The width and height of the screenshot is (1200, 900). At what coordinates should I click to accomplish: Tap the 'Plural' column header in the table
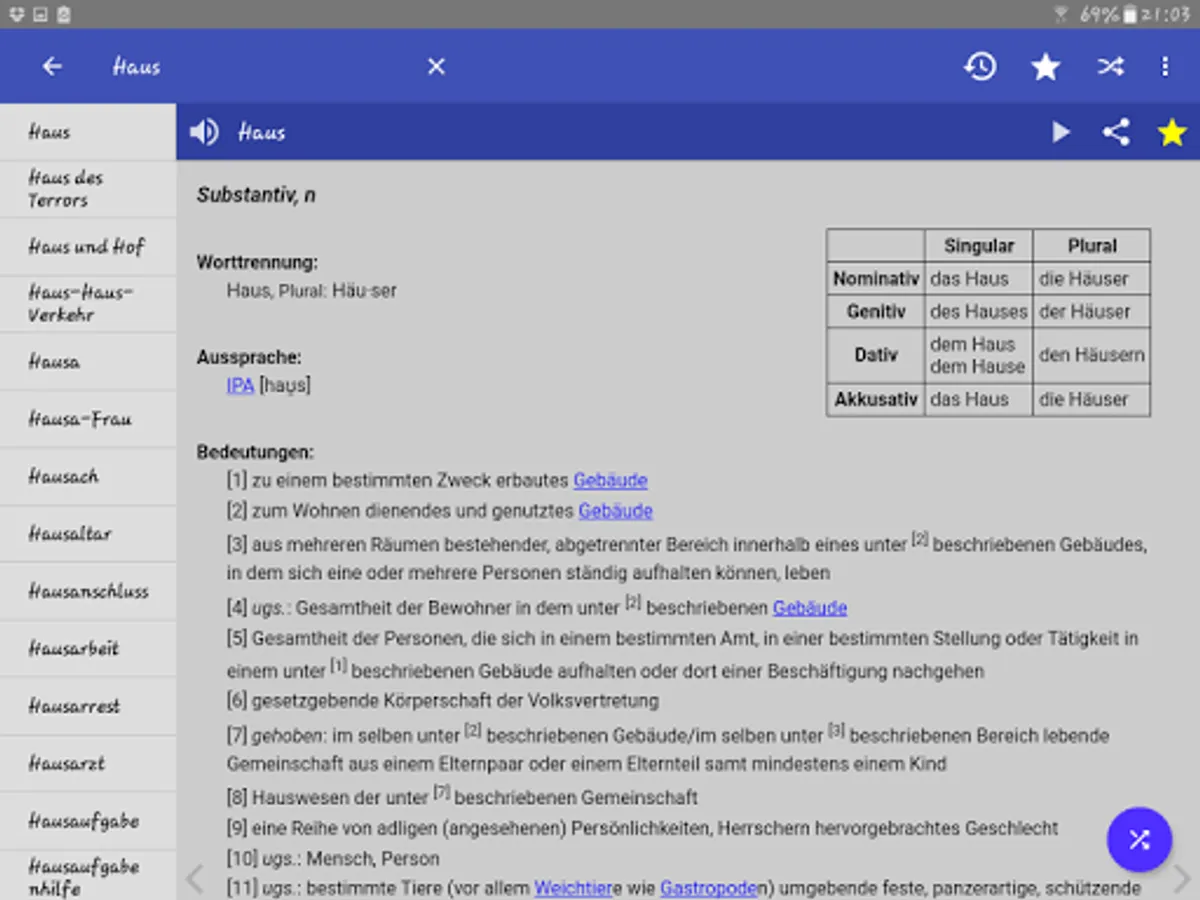click(1092, 245)
